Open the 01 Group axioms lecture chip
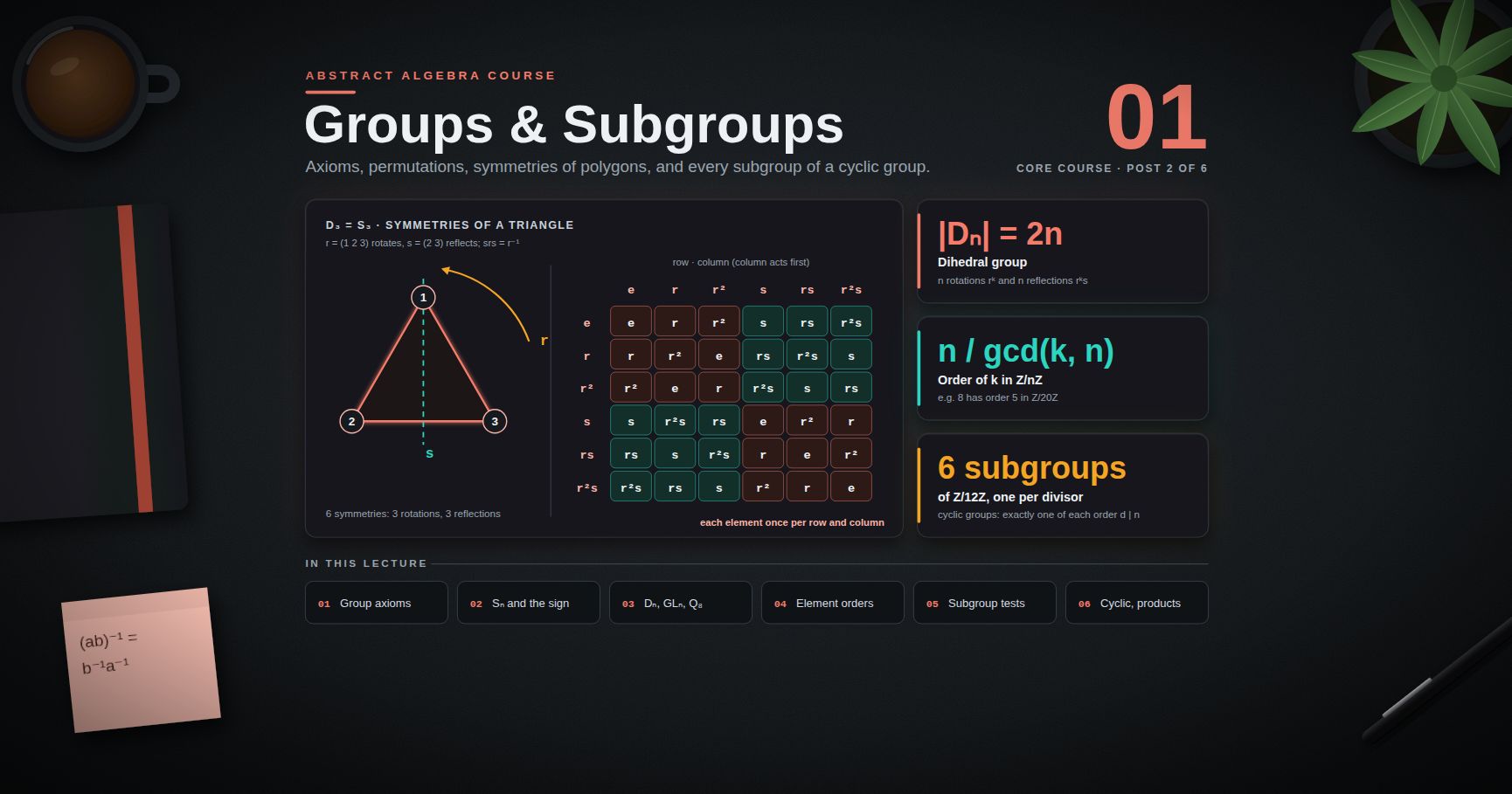The image size is (1512, 794). [x=377, y=603]
